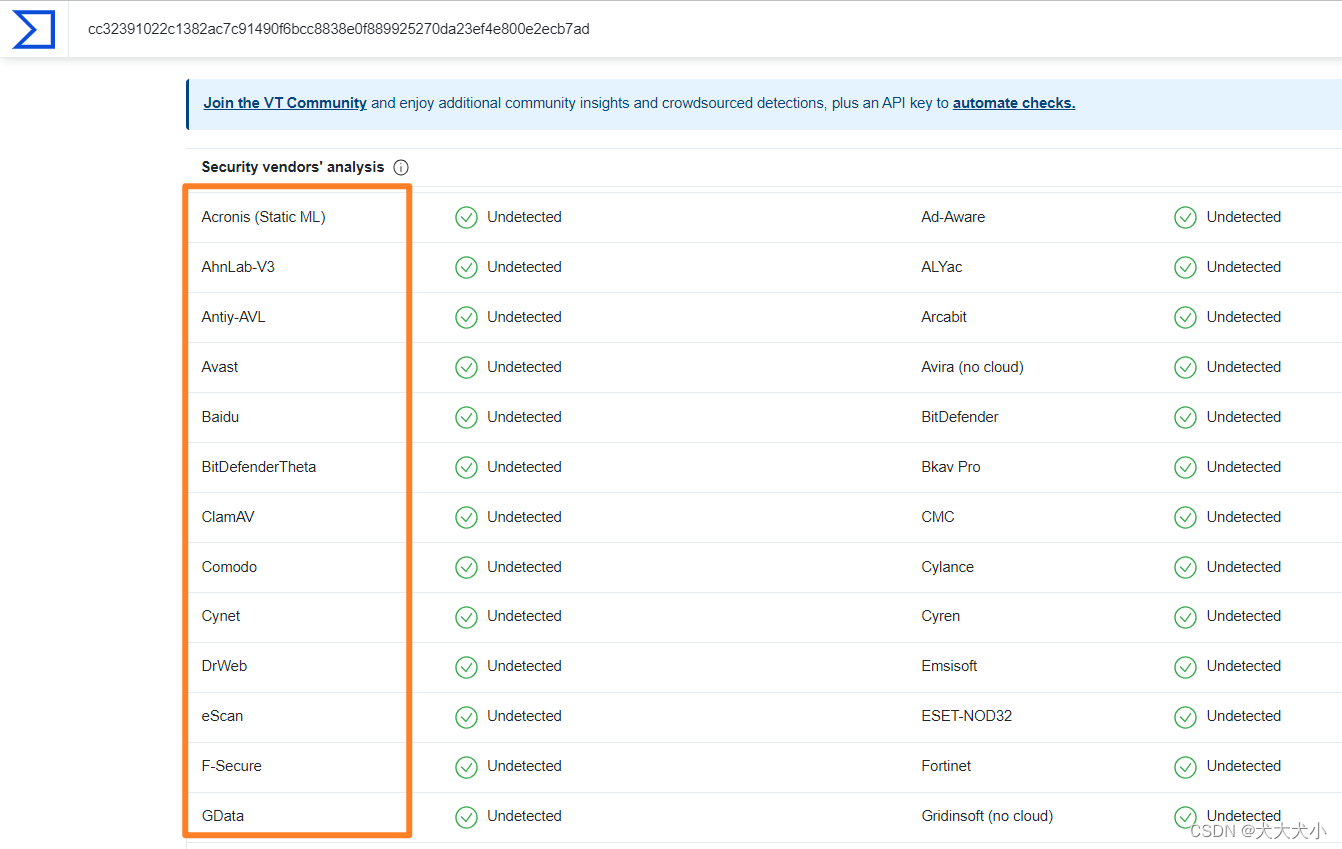Select F-Secure vendor name
The image size is (1342, 849).
231,766
